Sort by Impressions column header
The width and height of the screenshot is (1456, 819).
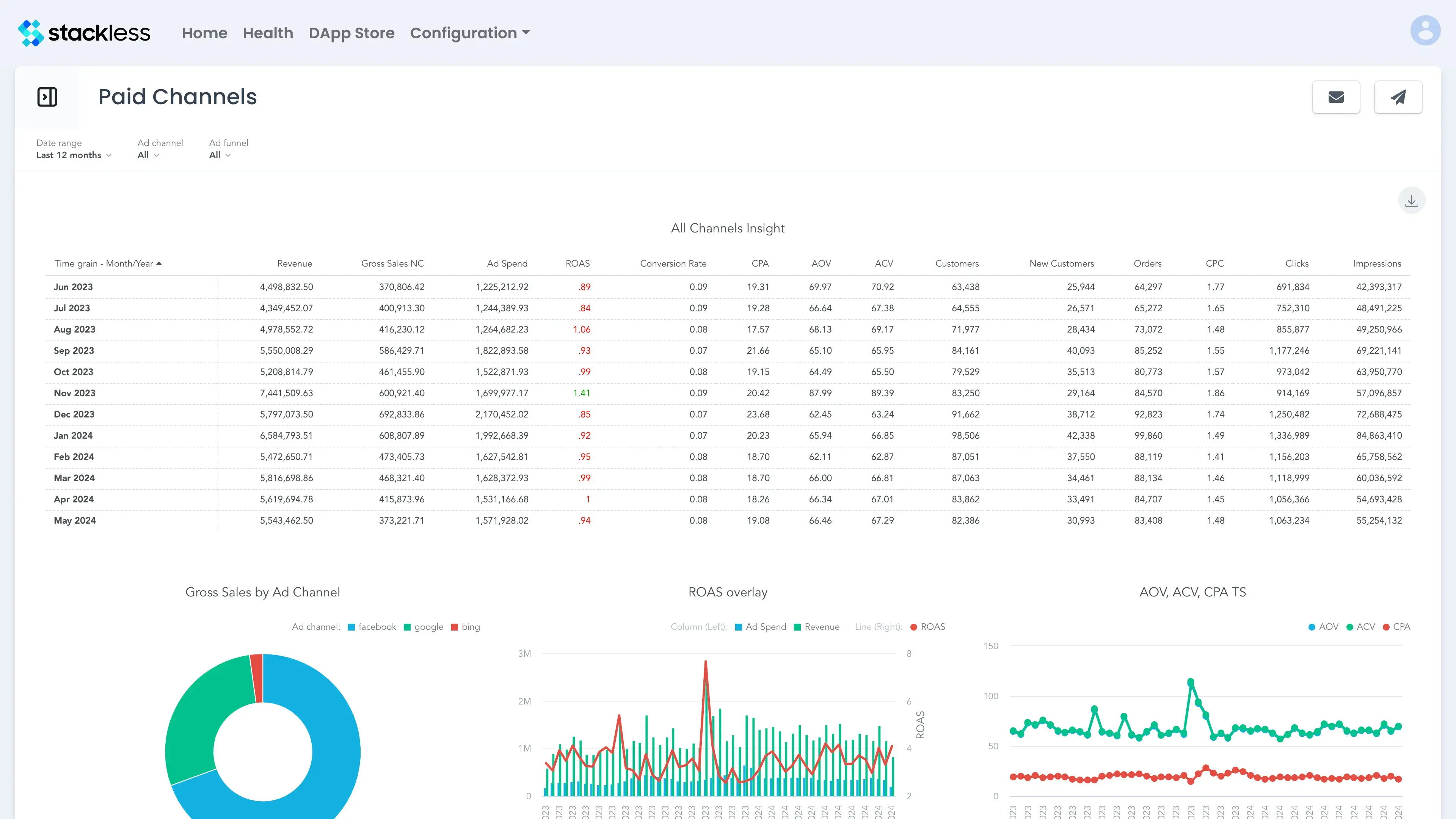[x=1377, y=264]
